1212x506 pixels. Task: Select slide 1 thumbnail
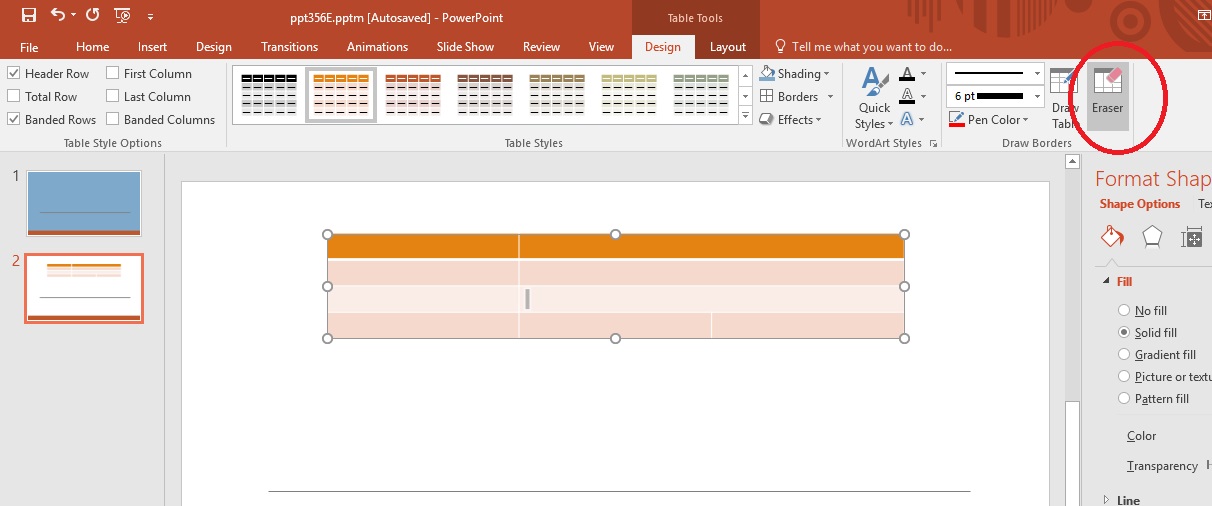(84, 203)
